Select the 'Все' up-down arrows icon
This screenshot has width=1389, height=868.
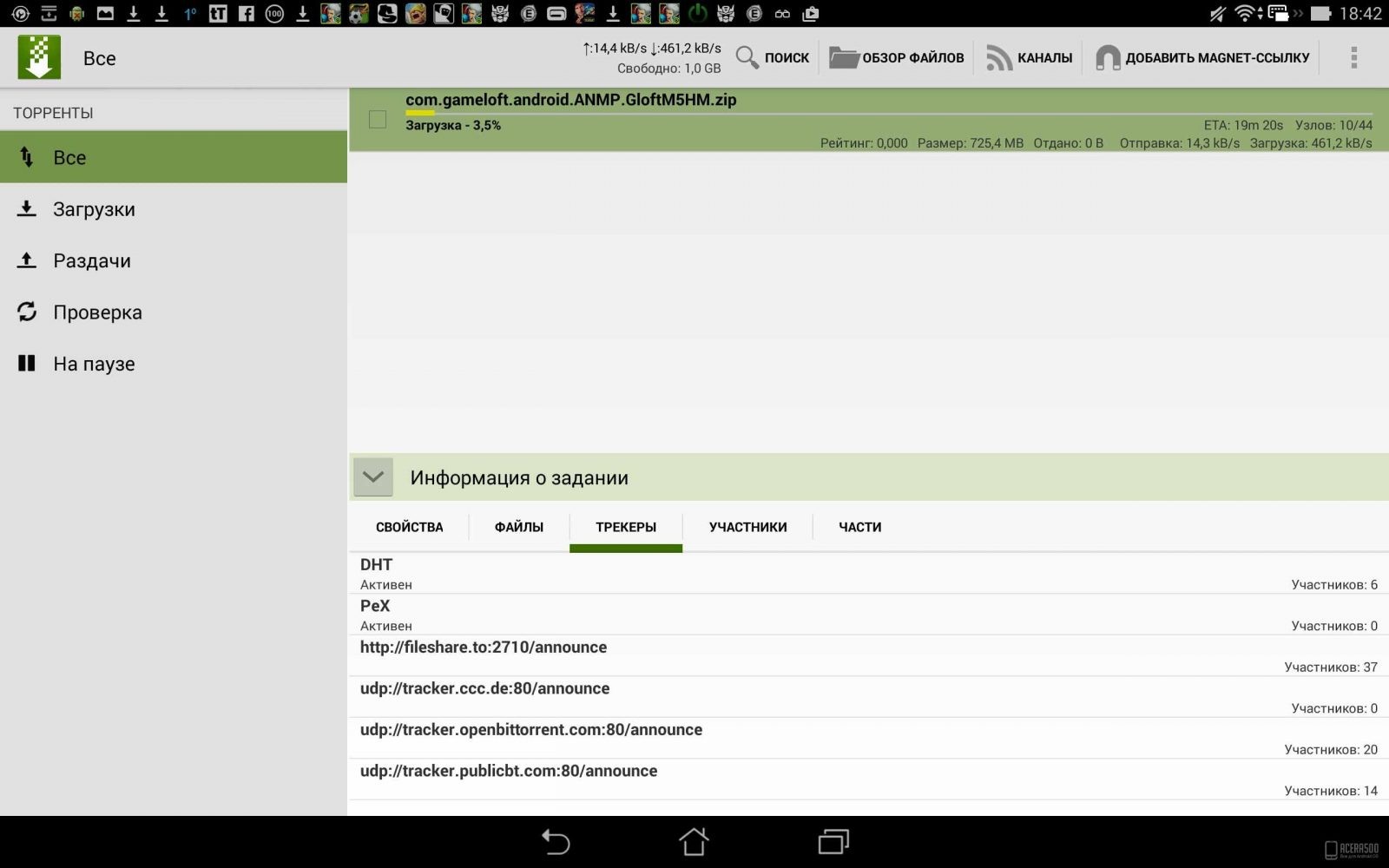click(27, 157)
